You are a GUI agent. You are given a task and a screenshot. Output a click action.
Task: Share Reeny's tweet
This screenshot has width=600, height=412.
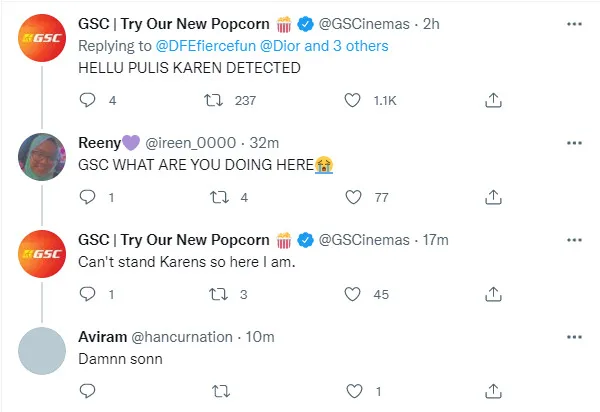point(492,197)
